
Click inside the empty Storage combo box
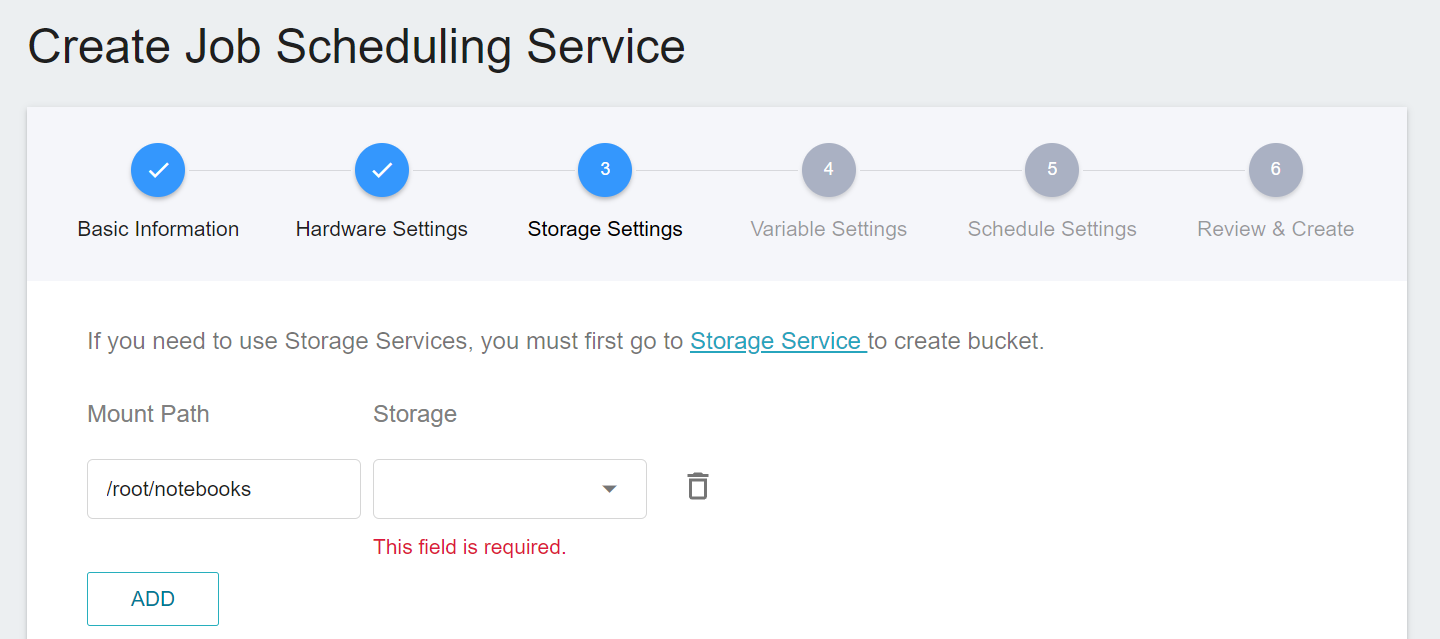tap(510, 489)
